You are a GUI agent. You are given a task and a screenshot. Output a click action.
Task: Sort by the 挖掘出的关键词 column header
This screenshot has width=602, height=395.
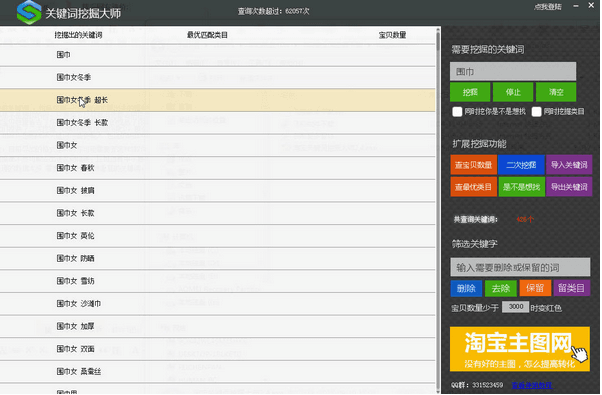coord(78,35)
